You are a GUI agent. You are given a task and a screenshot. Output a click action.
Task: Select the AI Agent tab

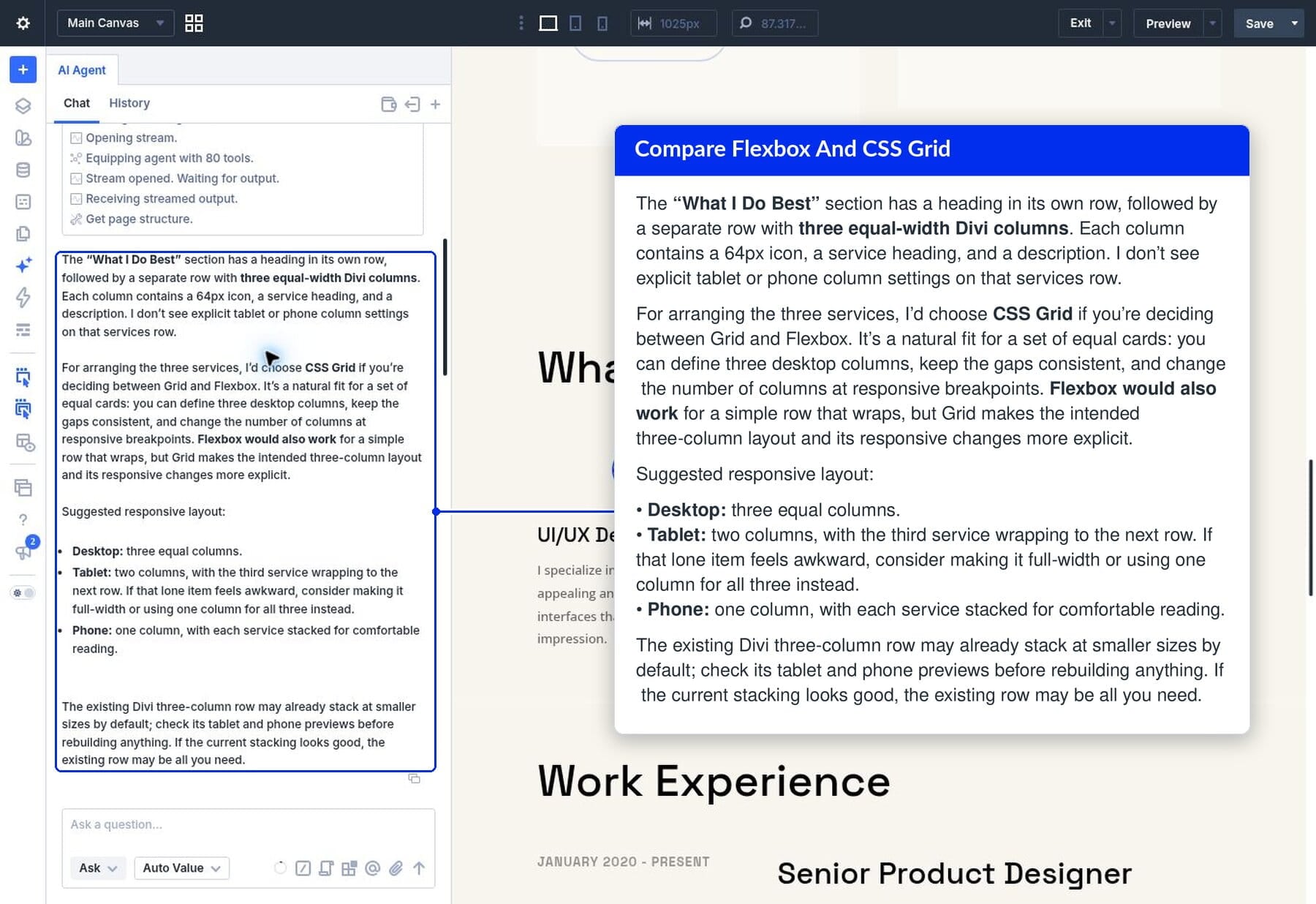(x=82, y=70)
